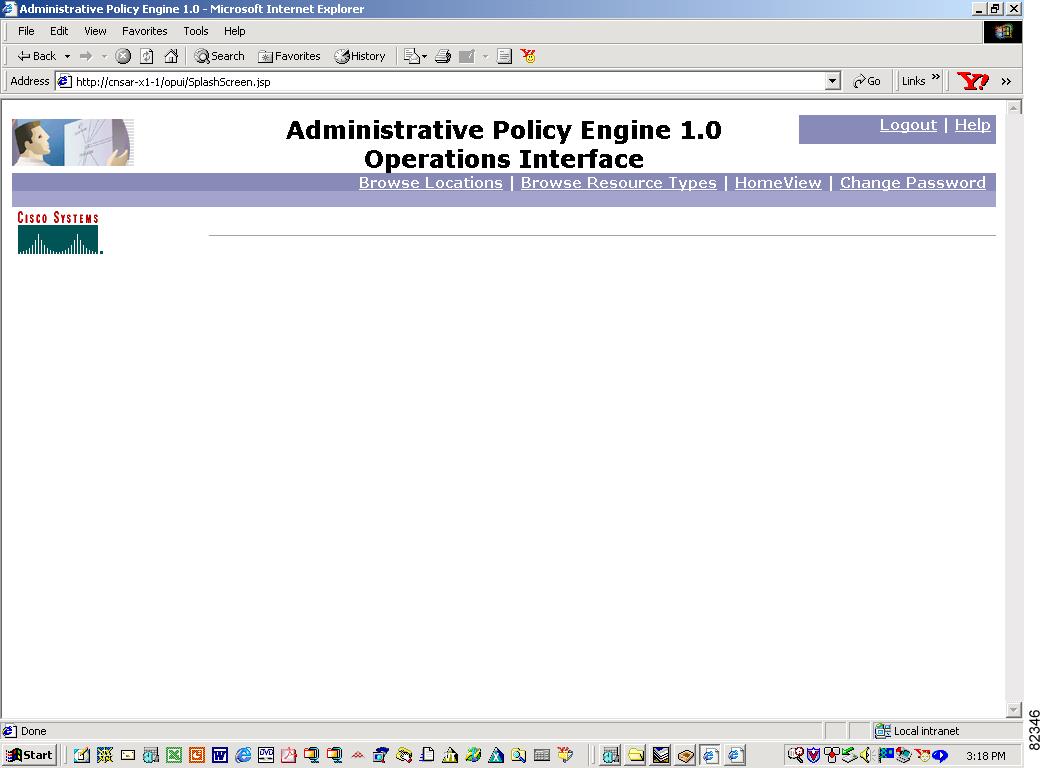Click the Logout link
1042x768 pixels.
coord(908,125)
